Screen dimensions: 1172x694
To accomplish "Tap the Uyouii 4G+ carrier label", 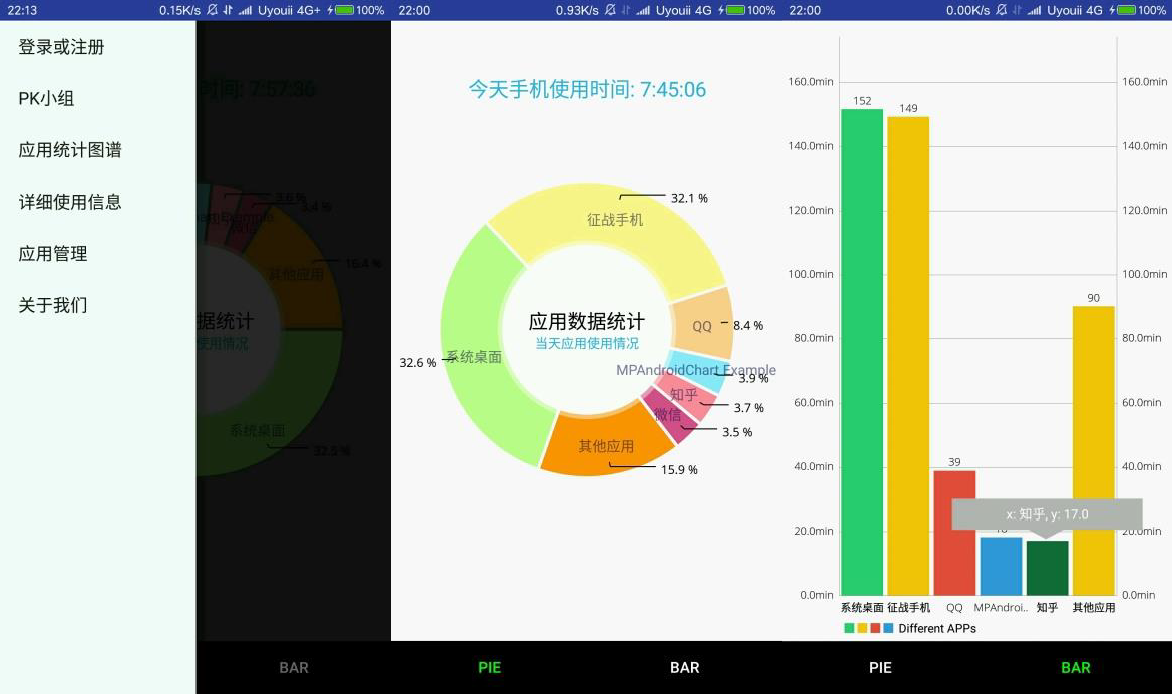I will [x=289, y=10].
